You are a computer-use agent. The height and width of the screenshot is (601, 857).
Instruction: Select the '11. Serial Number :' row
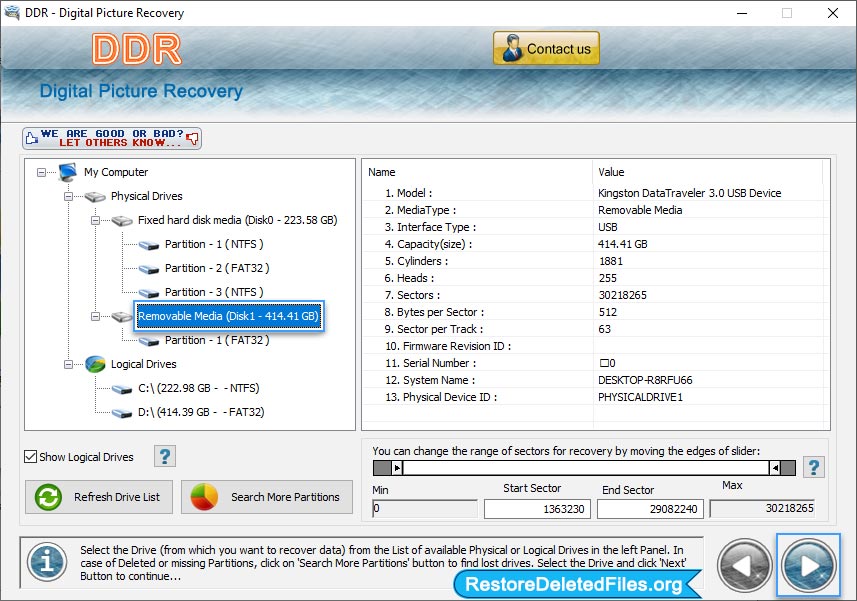tap(593, 363)
